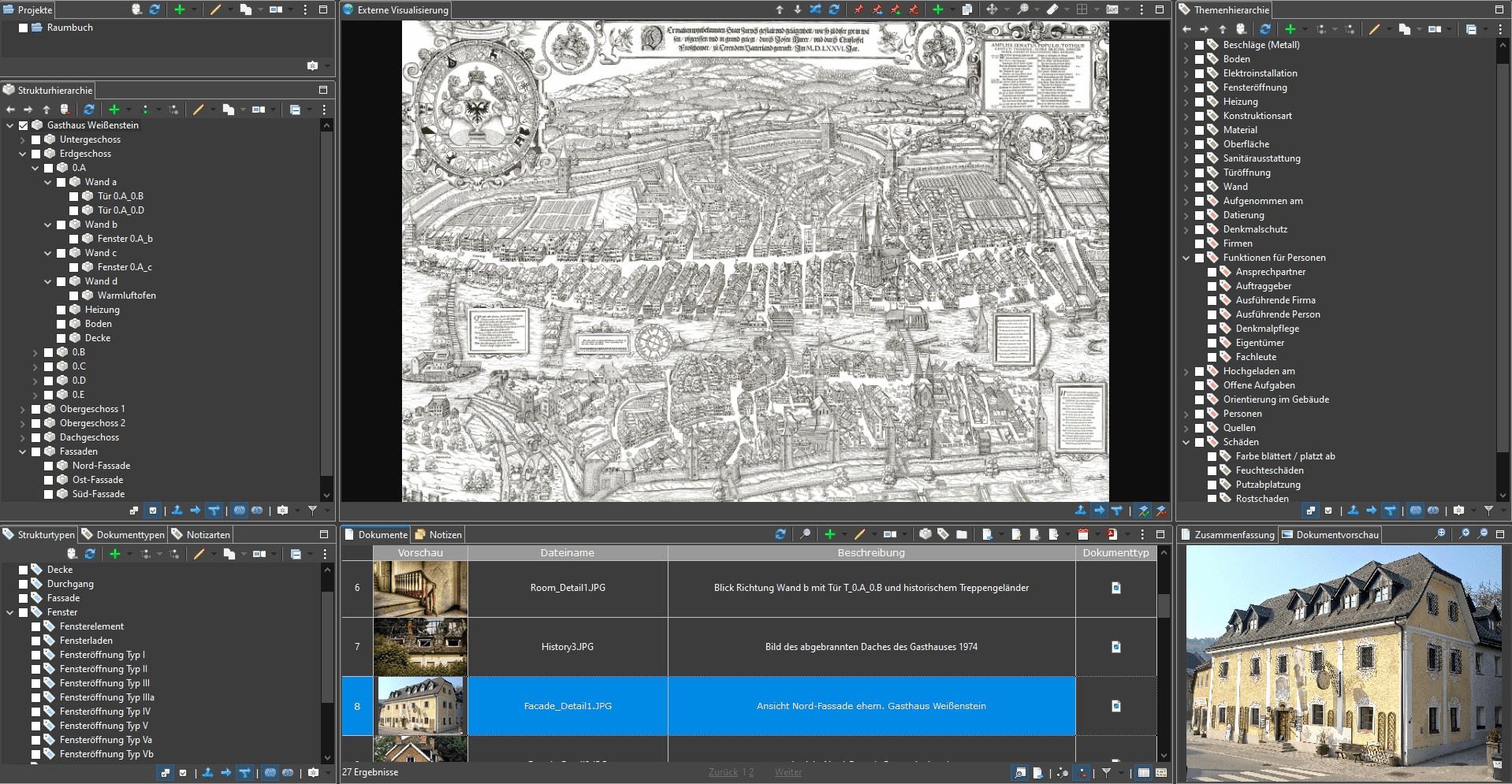
Task: Collapse the Schäden theme node
Action: click(1186, 442)
